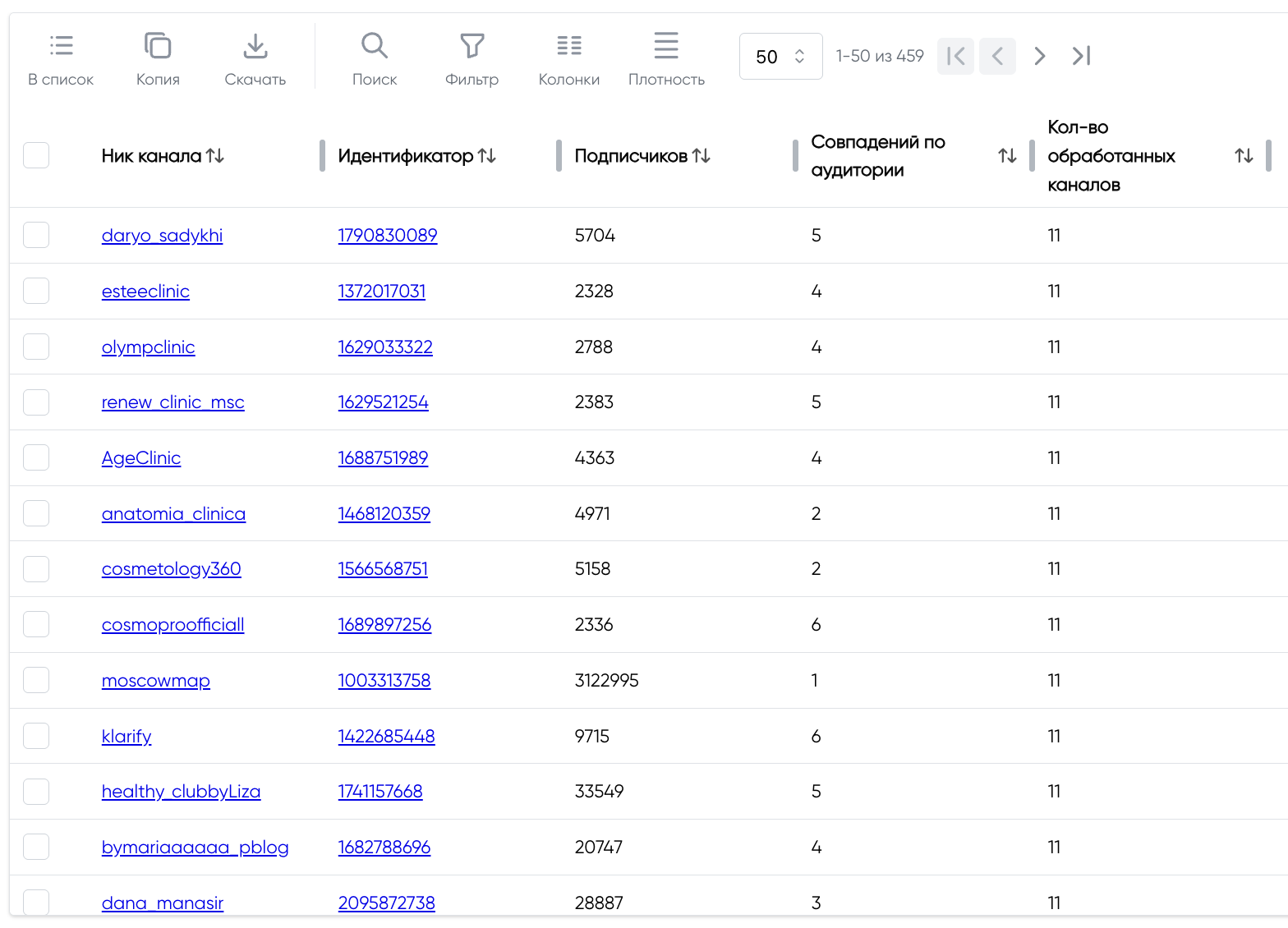Click the 'Скачать' download icon
The width and height of the screenshot is (1288, 928).
click(x=255, y=45)
